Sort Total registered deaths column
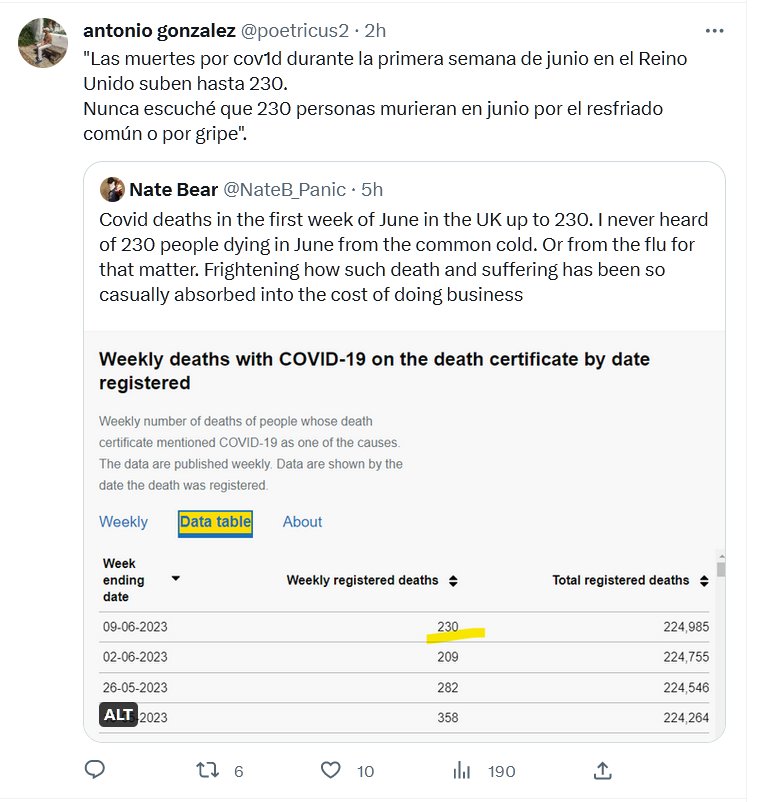This screenshot has width=758, height=802. coord(704,580)
